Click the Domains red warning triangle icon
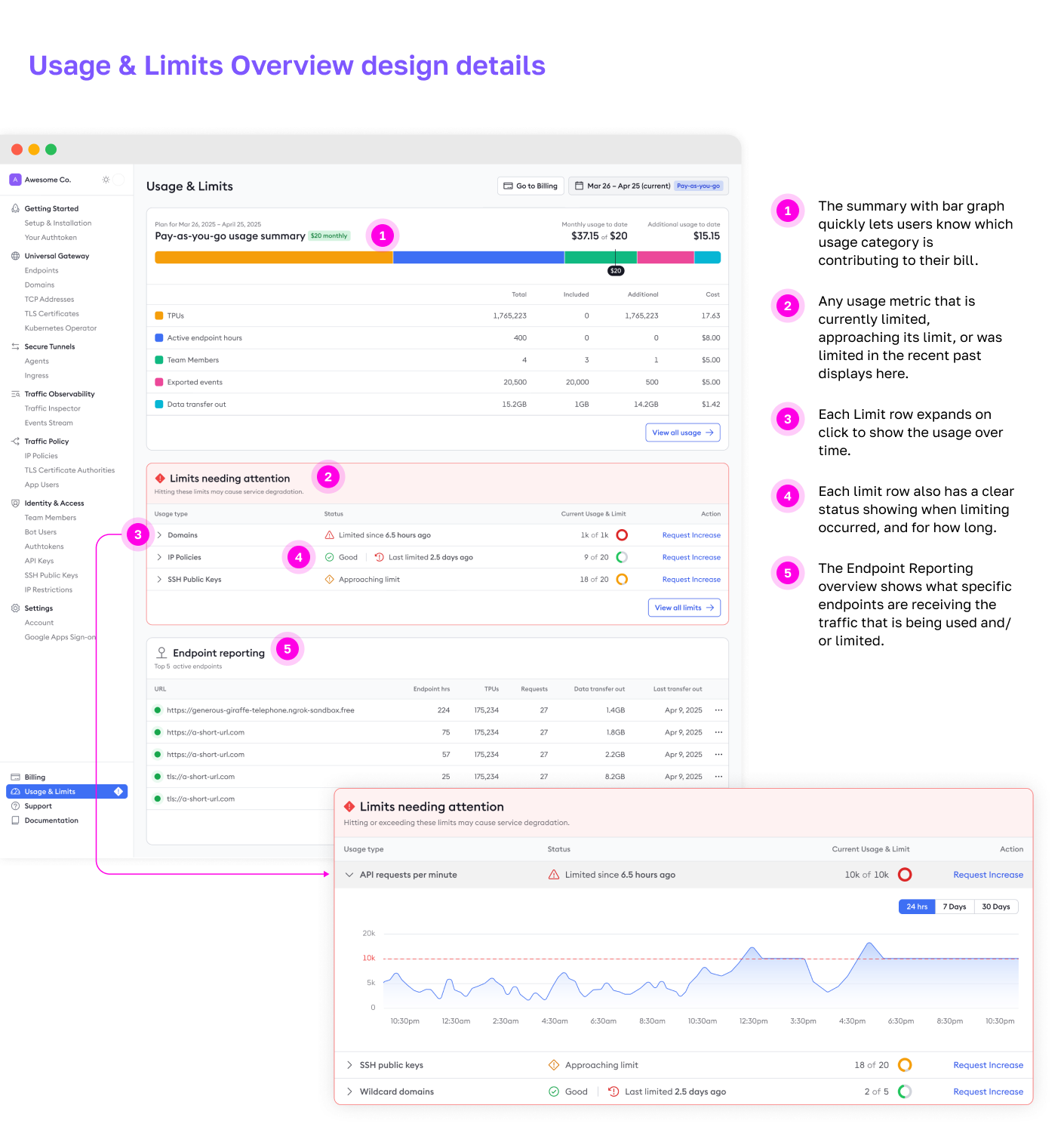Screen dimensions: 1064x1136 click(x=330, y=535)
